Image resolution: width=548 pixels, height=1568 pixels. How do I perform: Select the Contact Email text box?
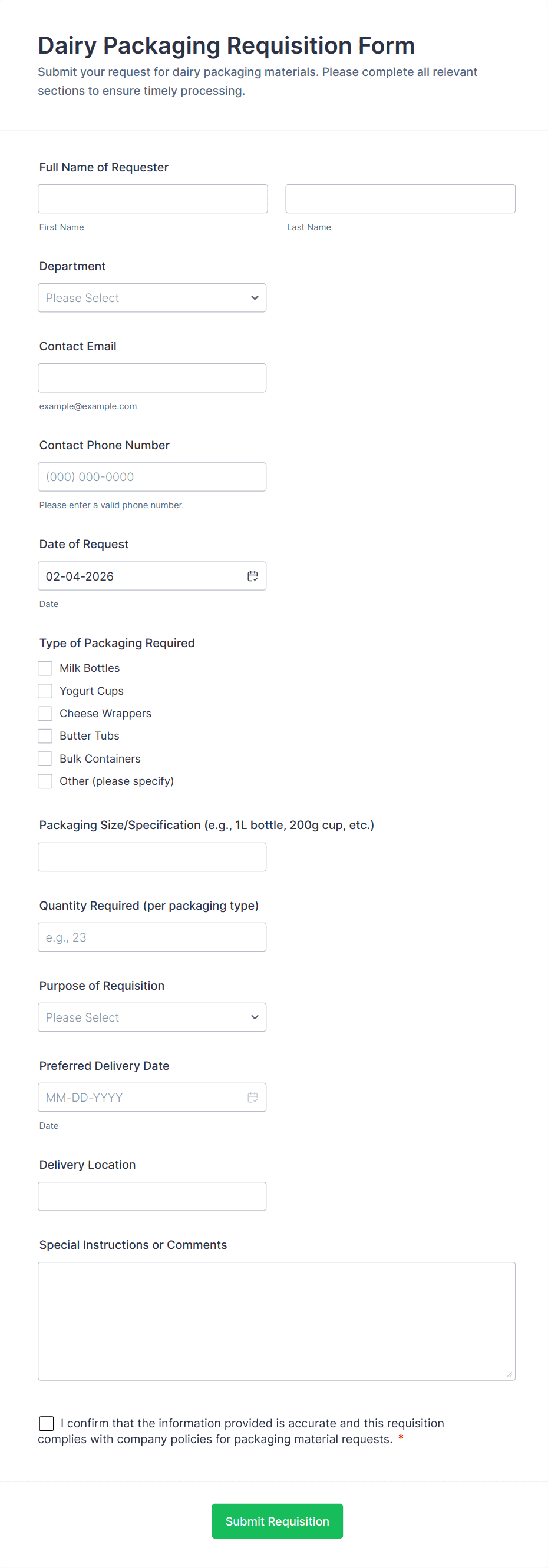tap(151, 378)
